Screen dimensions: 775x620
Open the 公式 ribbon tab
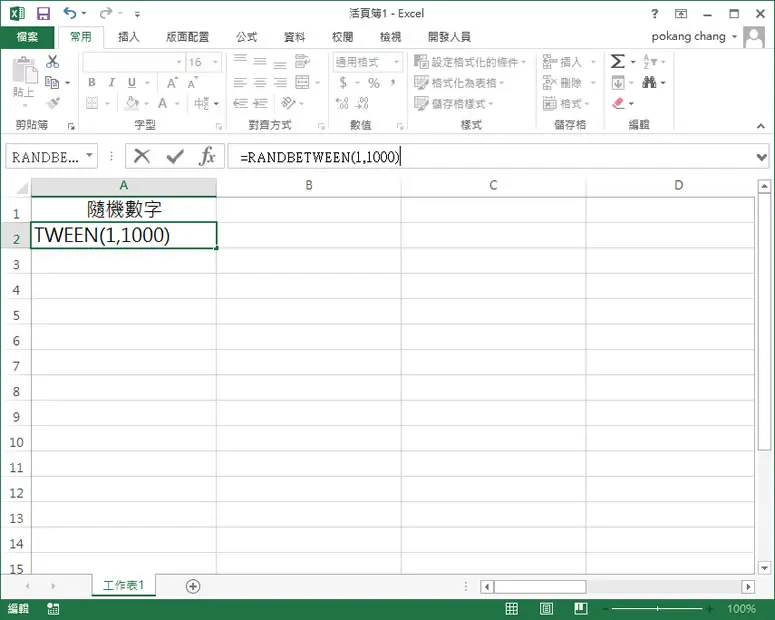(247, 37)
